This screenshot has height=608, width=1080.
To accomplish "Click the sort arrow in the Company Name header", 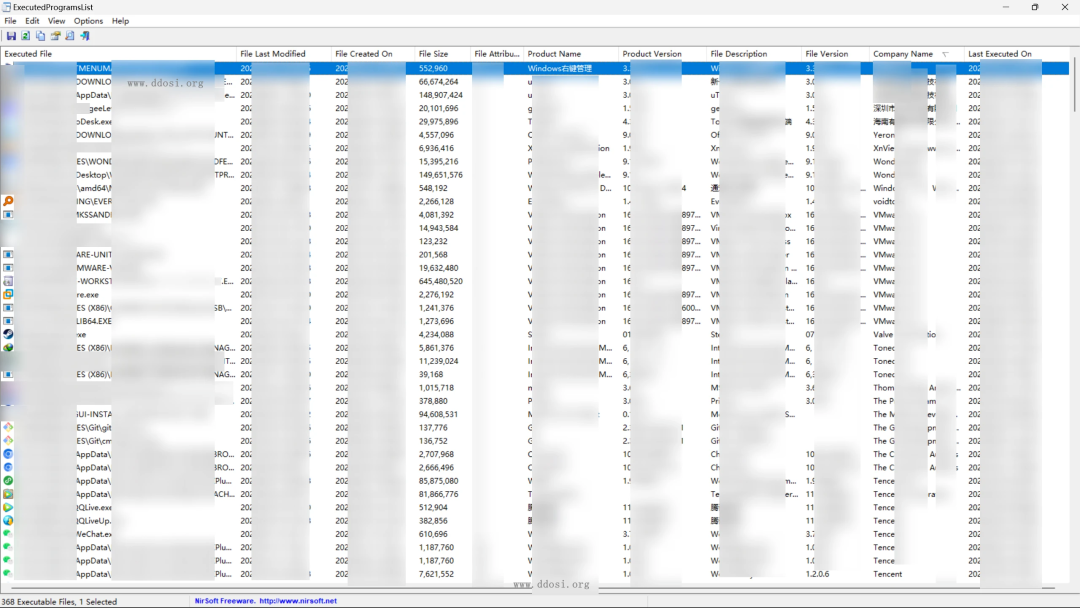I will click(946, 54).
